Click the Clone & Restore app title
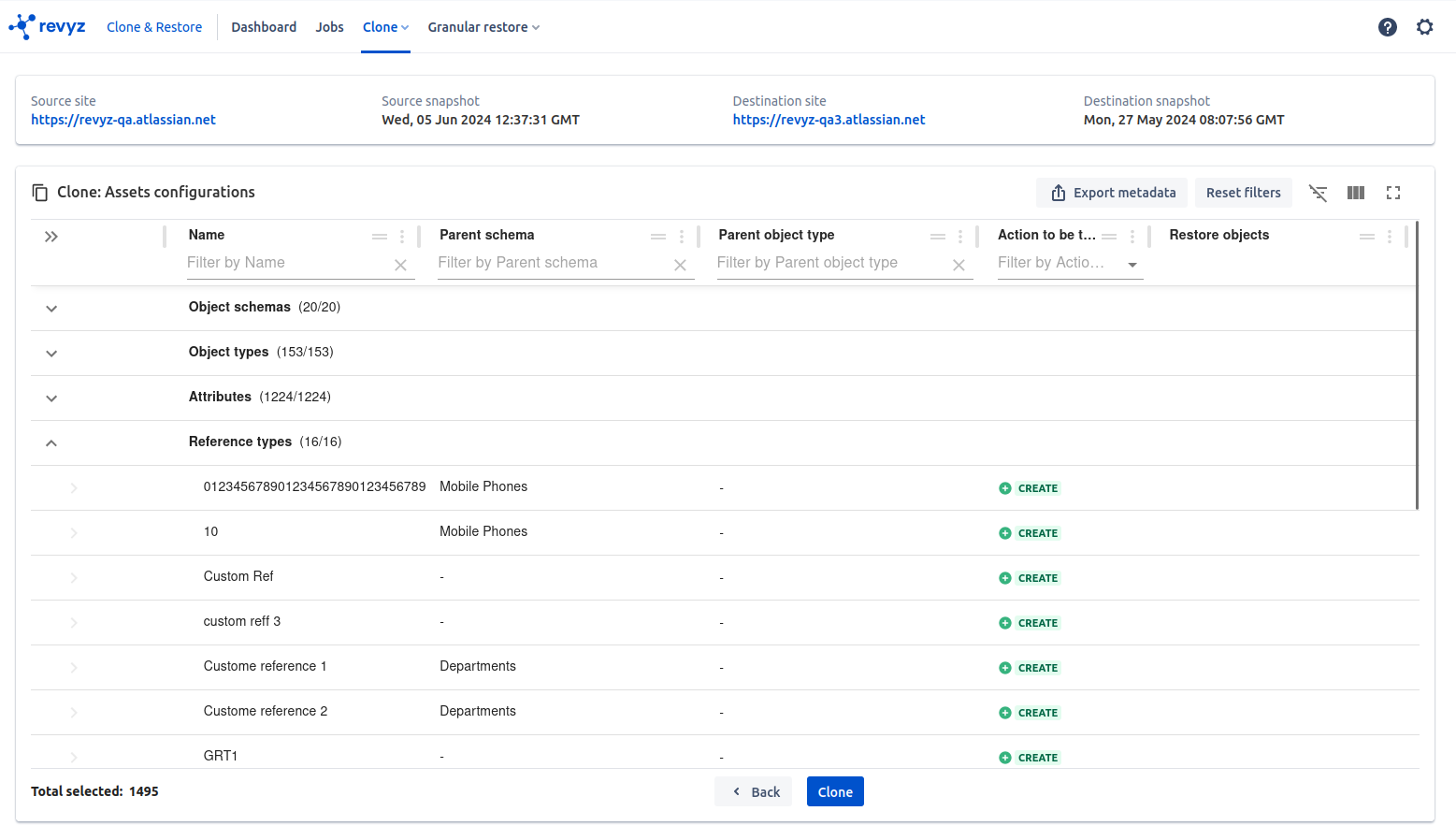 point(154,27)
